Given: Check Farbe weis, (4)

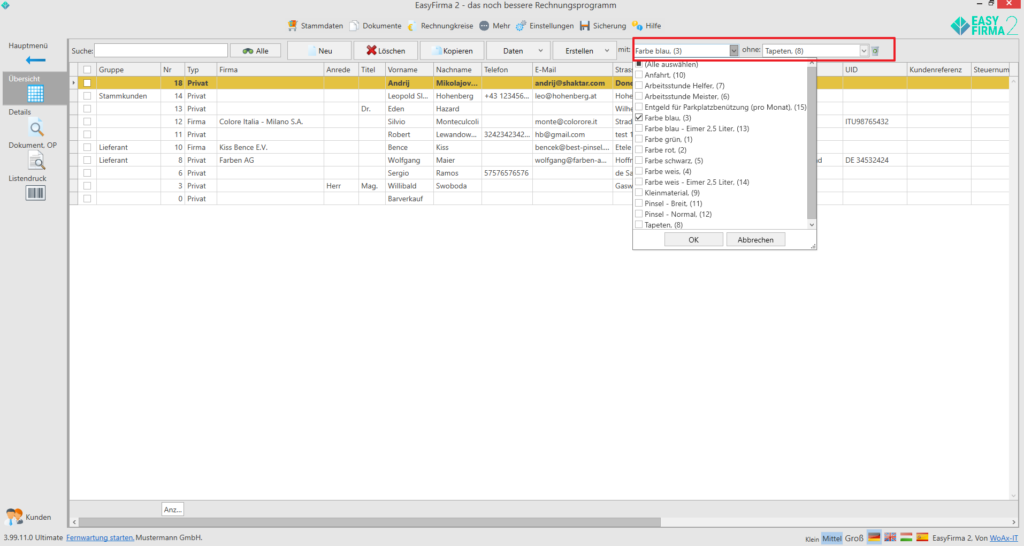Looking at the screenshot, I should click(x=639, y=171).
